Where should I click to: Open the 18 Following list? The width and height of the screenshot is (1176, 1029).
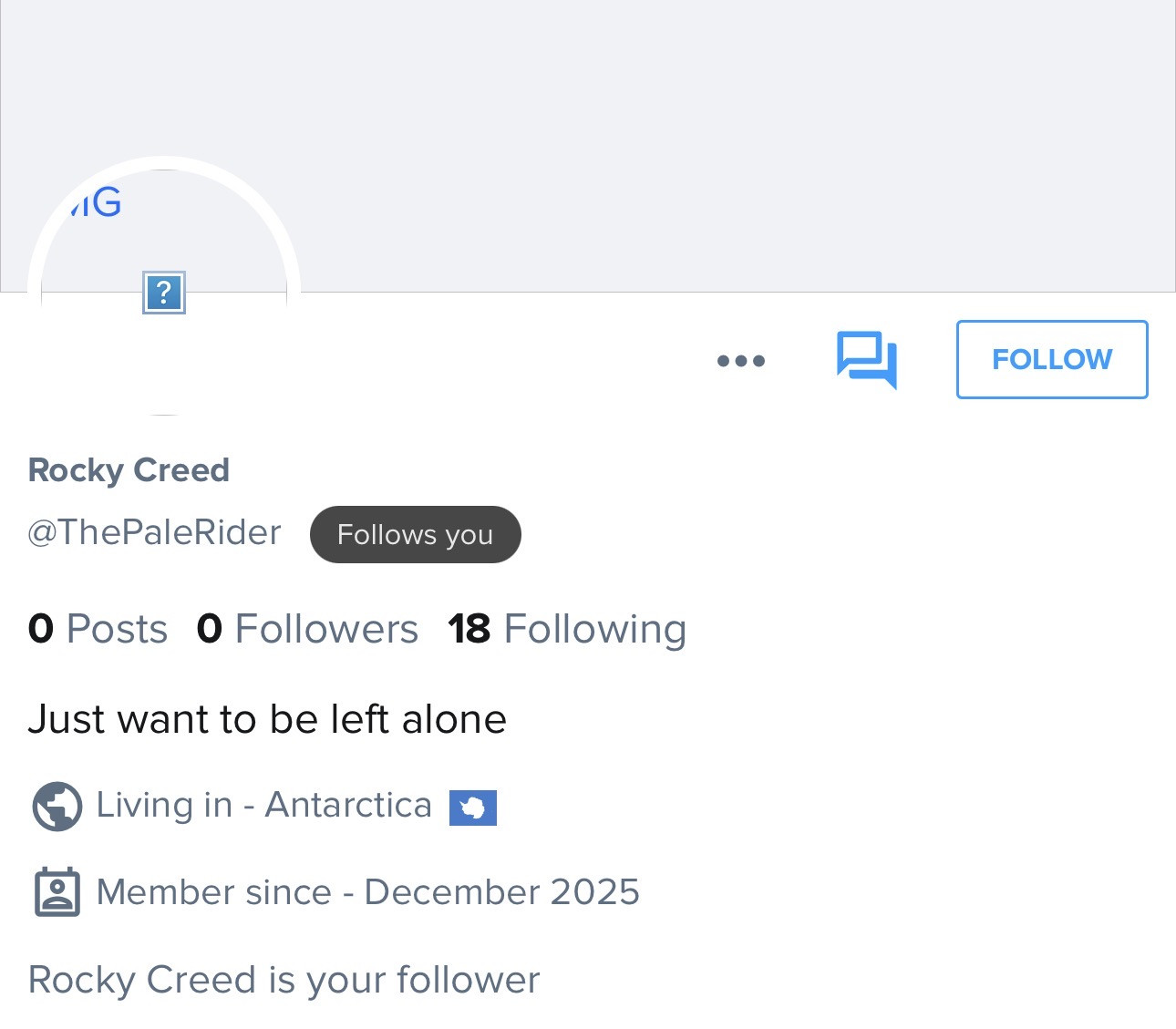click(567, 629)
